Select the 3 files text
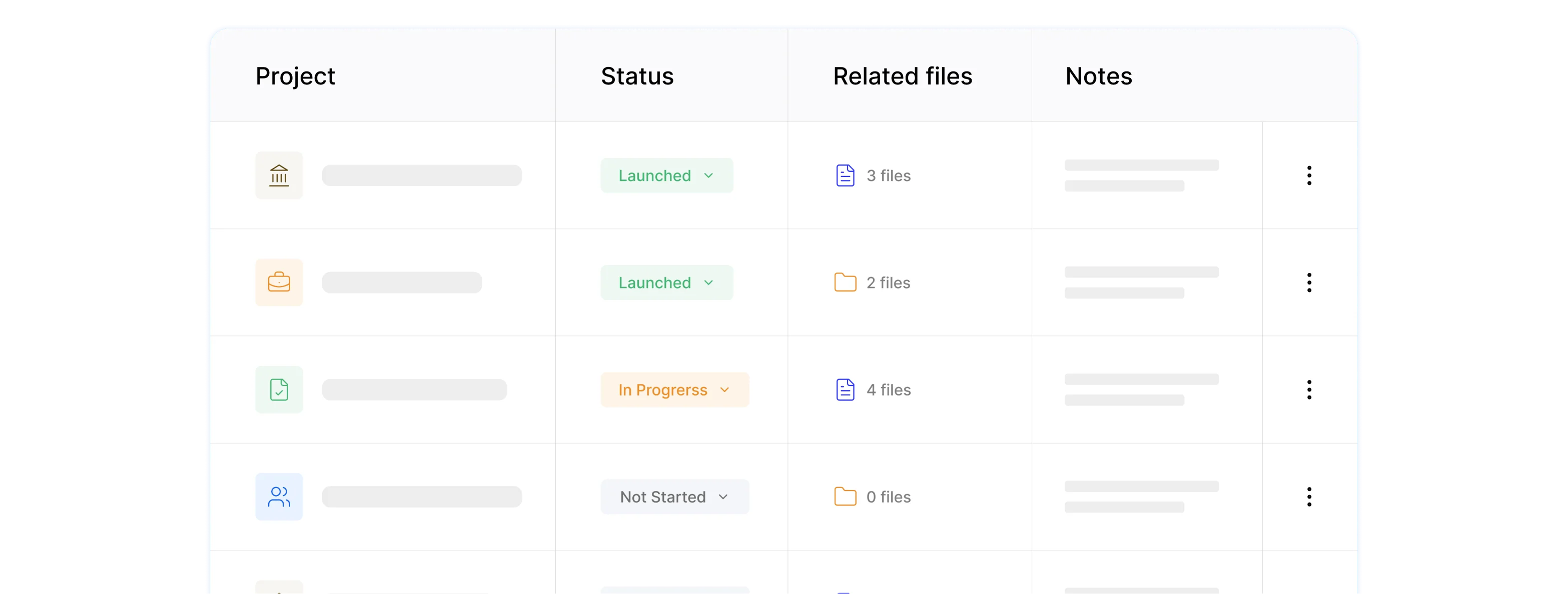This screenshot has width=1568, height=594. click(889, 175)
